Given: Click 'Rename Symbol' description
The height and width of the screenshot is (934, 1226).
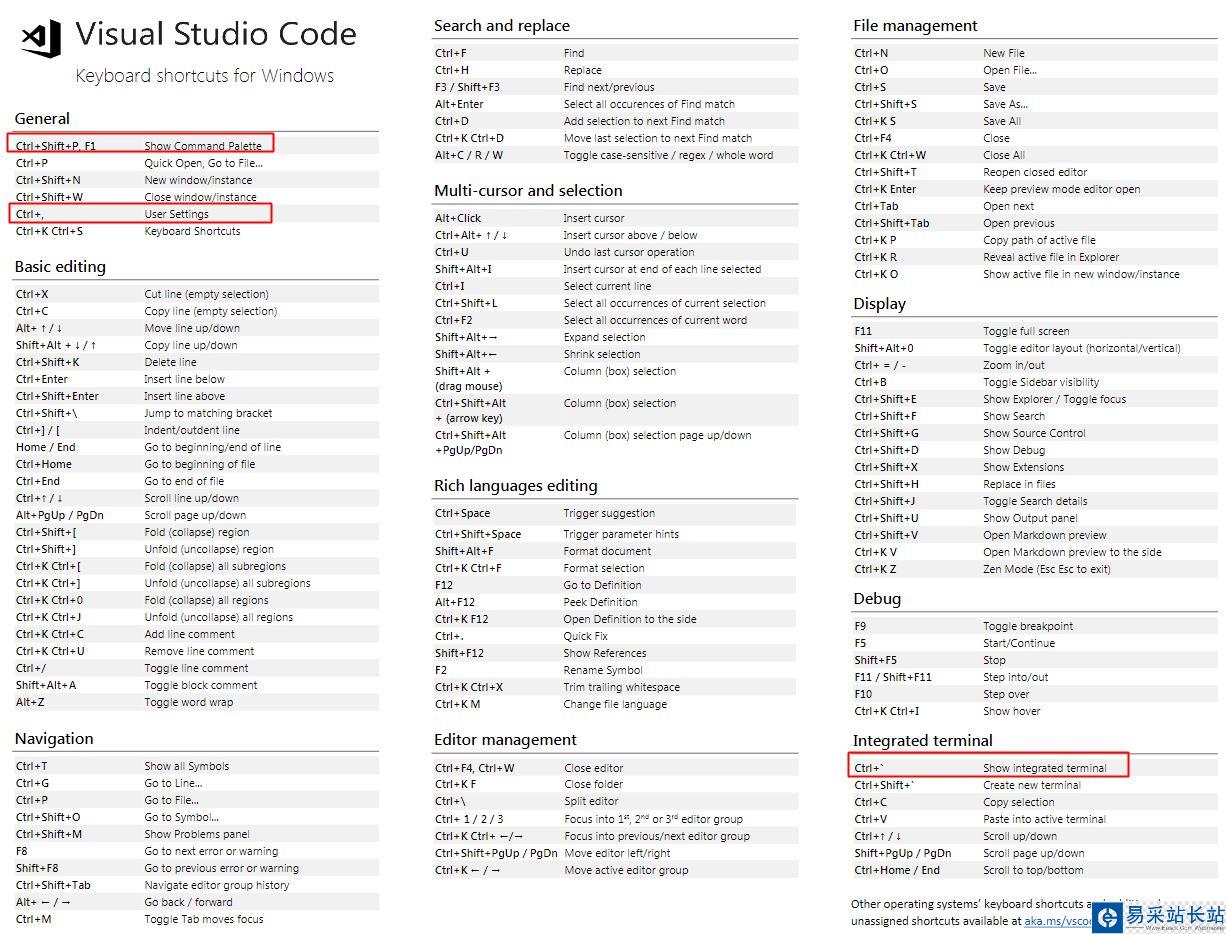Looking at the screenshot, I should tap(603, 670).
